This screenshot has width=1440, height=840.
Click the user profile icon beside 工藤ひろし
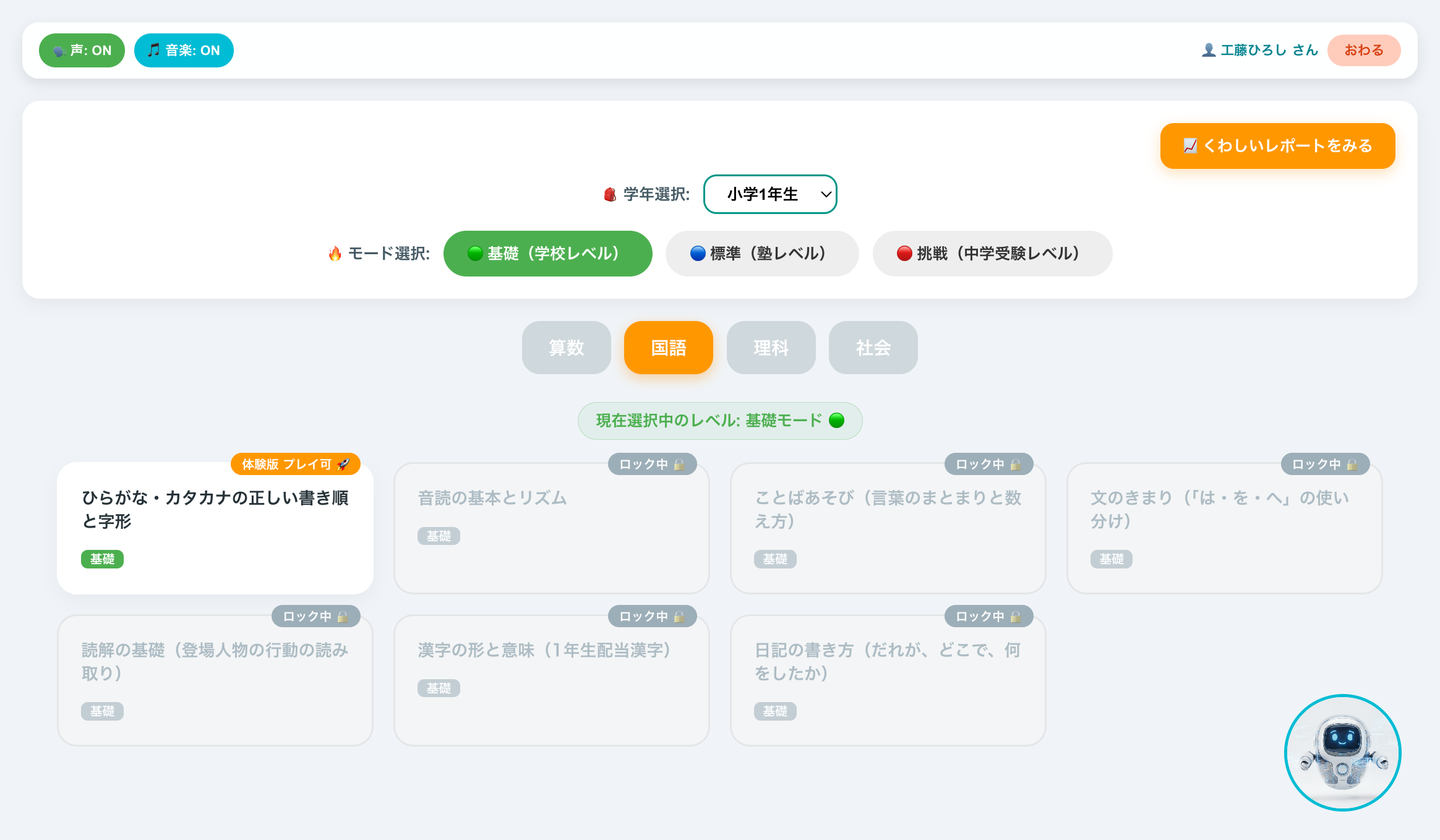click(1209, 50)
